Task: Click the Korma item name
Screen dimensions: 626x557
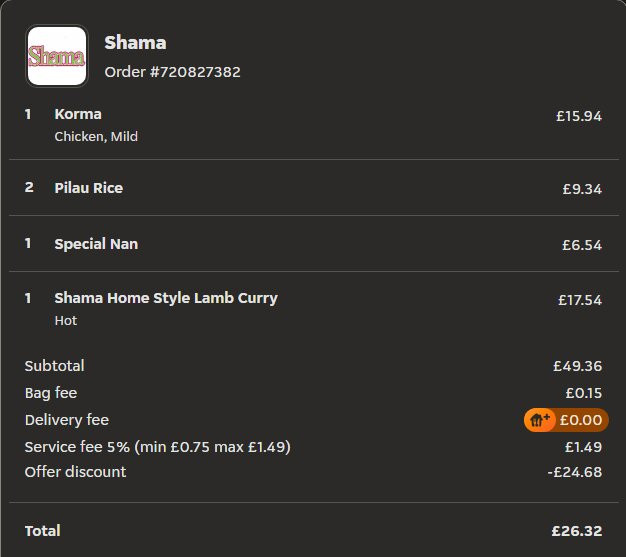Action: (78, 114)
